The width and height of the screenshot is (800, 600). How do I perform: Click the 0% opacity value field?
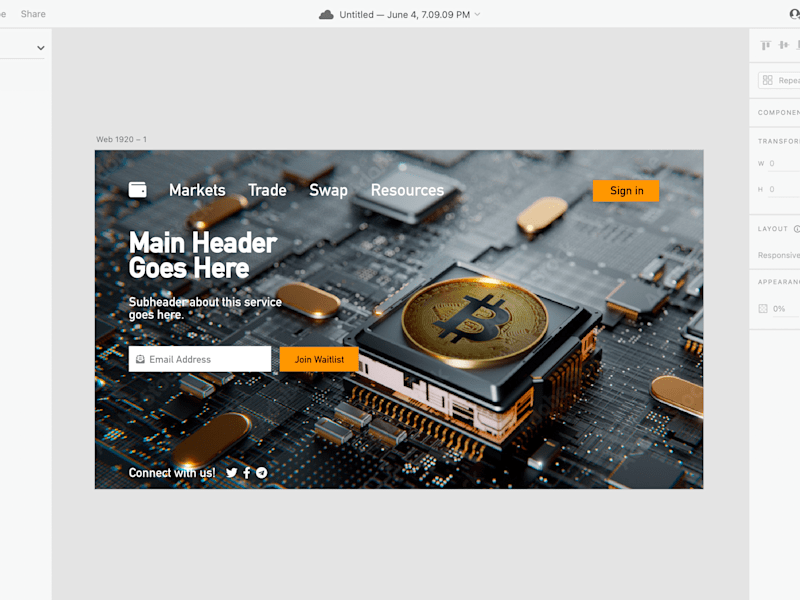tap(785, 309)
